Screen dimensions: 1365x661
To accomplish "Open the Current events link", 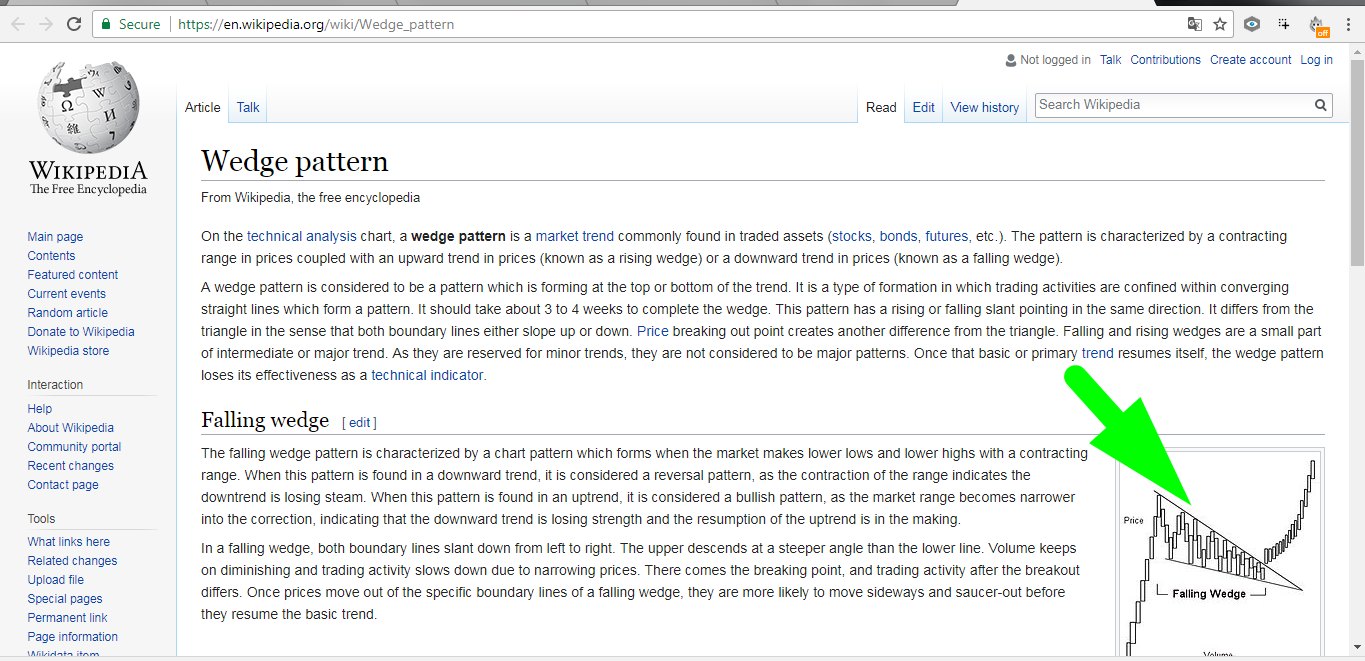I will tap(67, 294).
